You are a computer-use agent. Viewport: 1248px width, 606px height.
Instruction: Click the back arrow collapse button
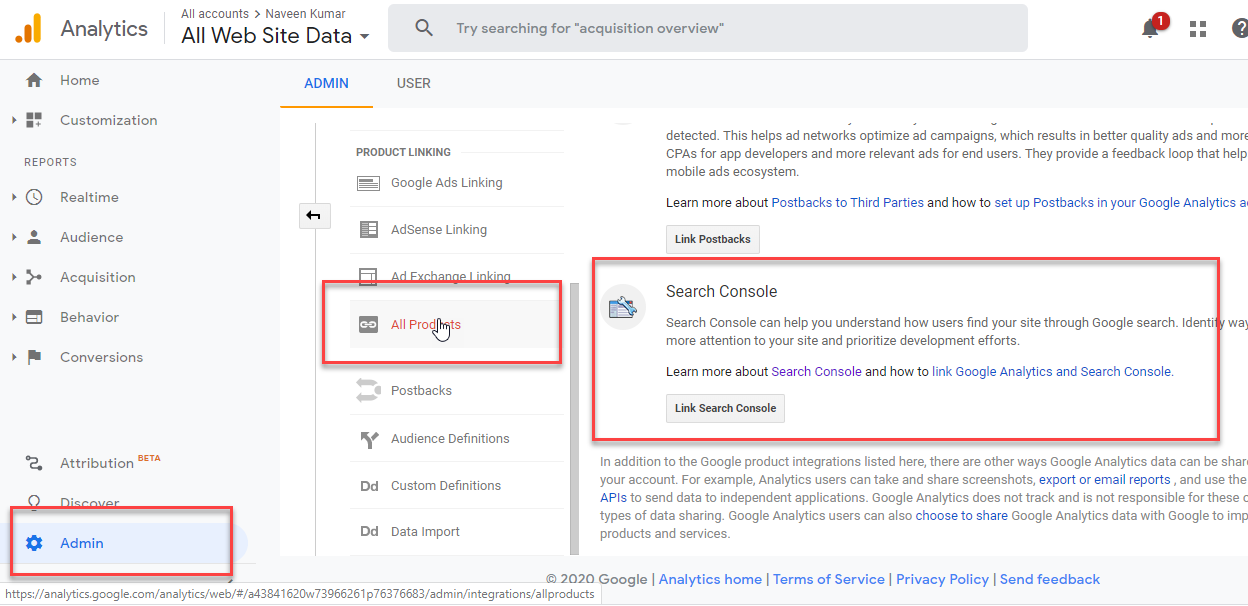tap(314, 215)
